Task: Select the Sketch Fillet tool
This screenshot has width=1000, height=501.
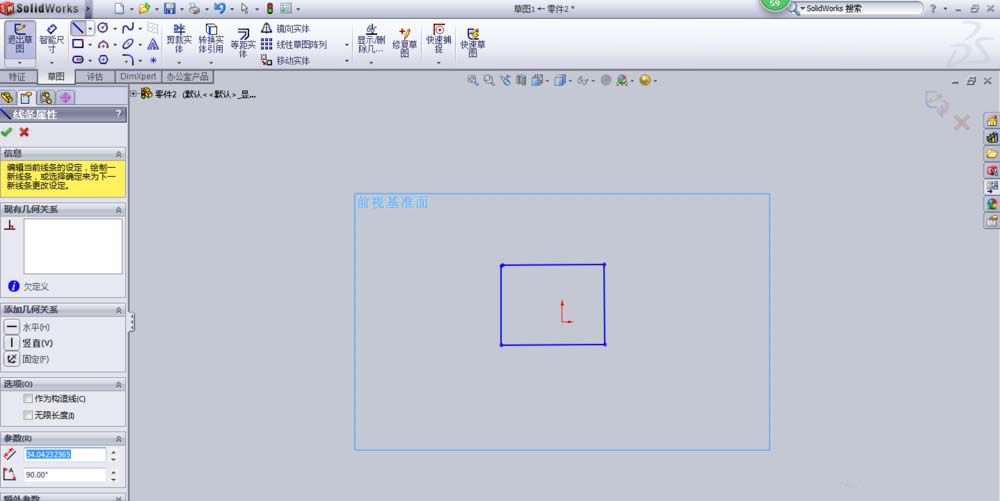Action: pyautogui.click(x=128, y=60)
